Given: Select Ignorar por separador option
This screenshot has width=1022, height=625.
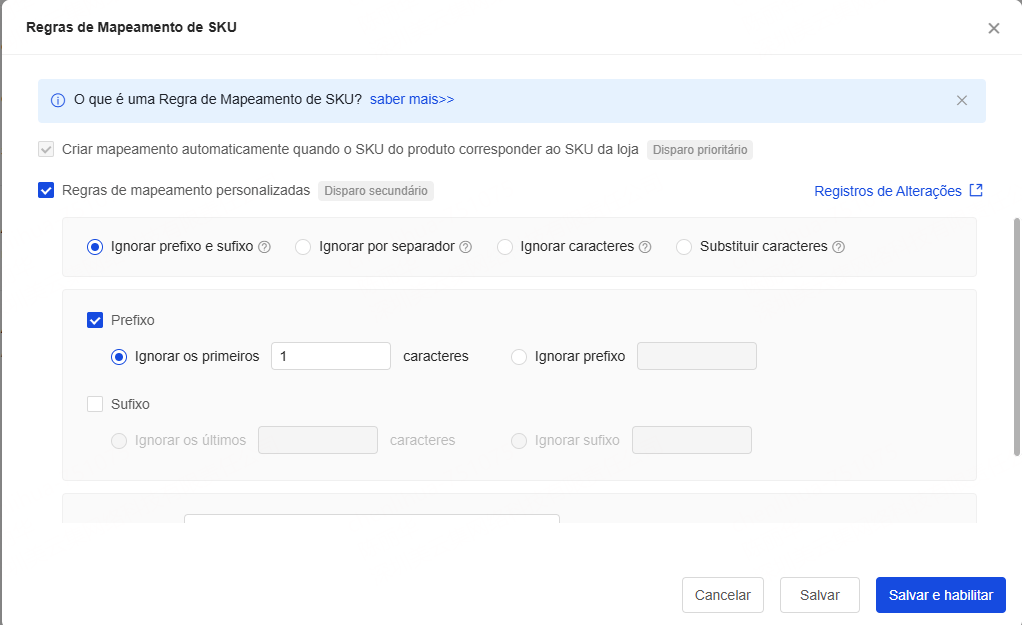Looking at the screenshot, I should 303,247.
